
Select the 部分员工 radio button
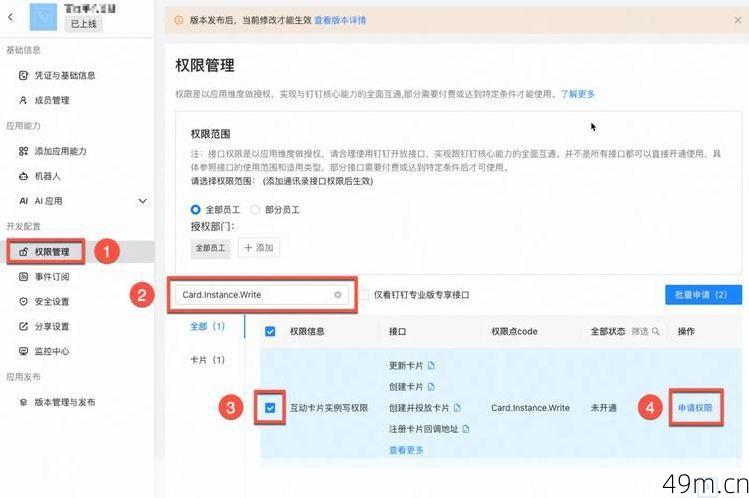[255, 210]
